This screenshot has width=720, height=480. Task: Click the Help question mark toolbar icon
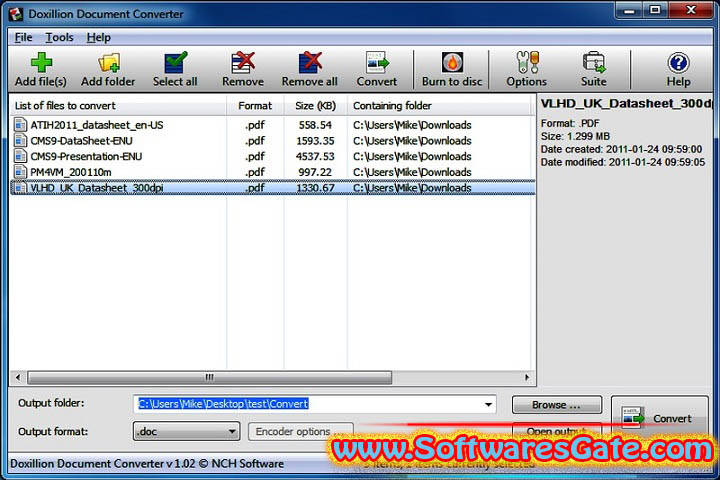pos(678,62)
